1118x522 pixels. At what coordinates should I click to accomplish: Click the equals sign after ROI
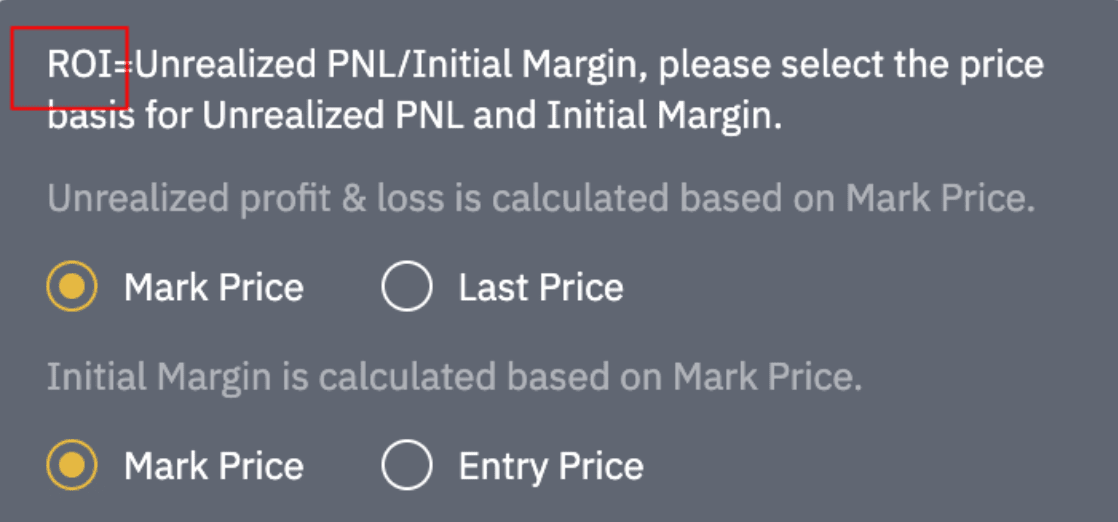pos(123,67)
